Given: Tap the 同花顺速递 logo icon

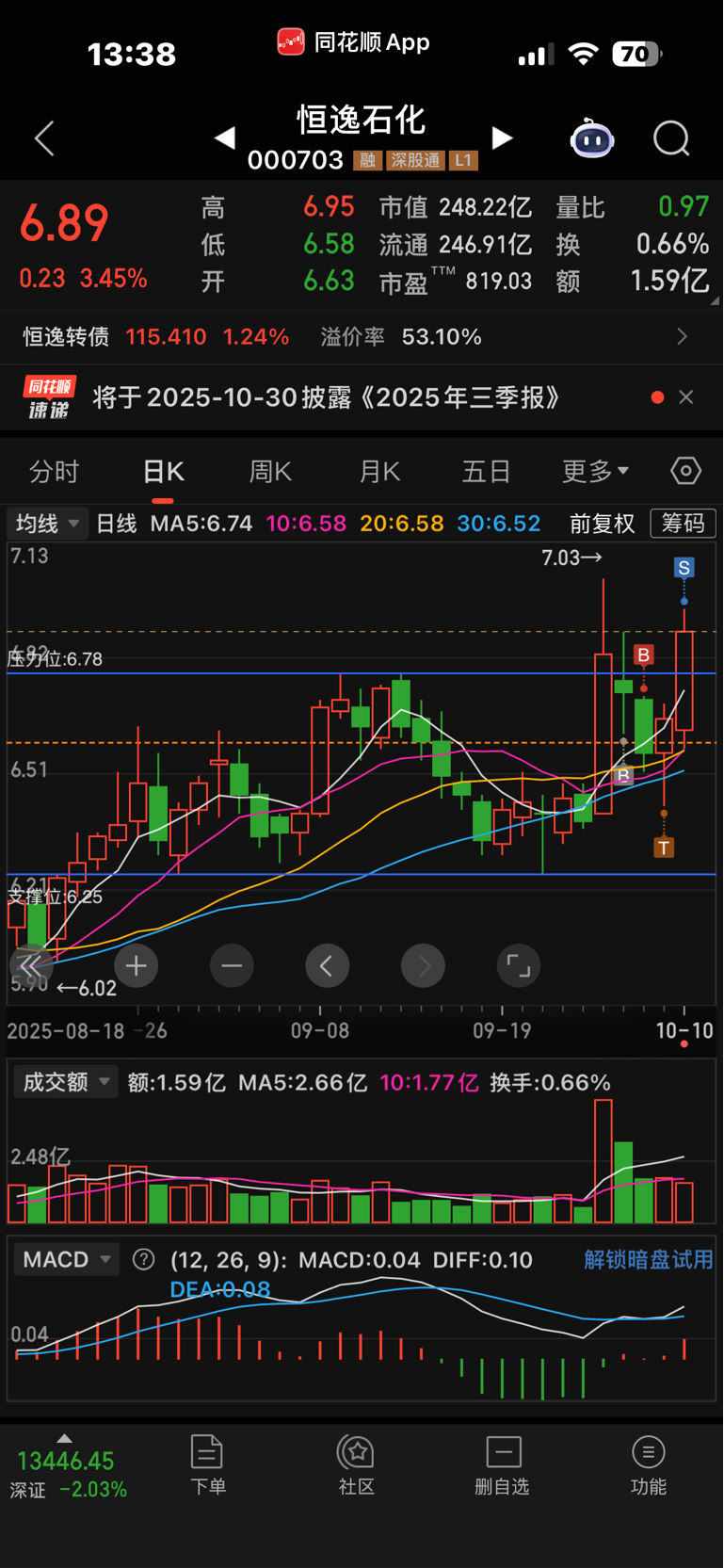Looking at the screenshot, I should pos(50,397).
